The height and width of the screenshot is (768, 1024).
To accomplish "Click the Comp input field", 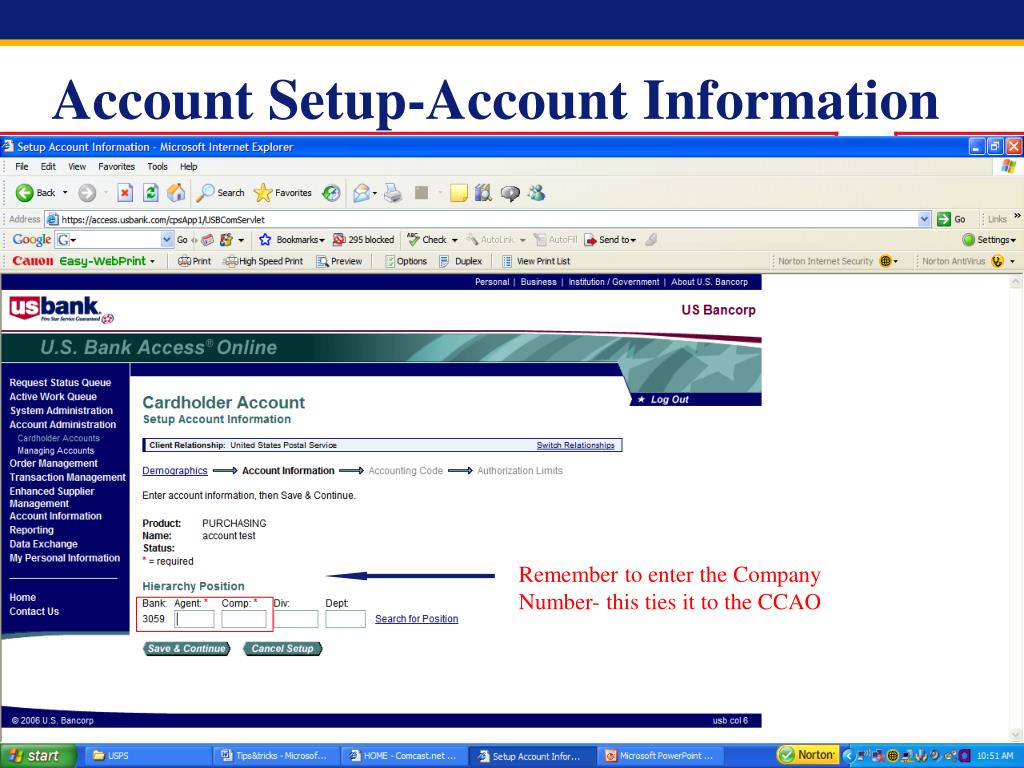I will [x=244, y=618].
